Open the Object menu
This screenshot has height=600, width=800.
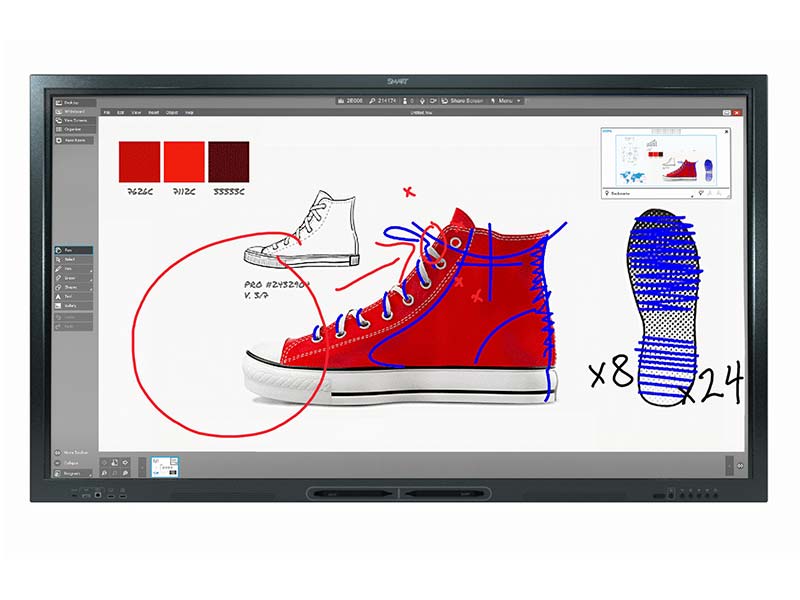coord(172,112)
